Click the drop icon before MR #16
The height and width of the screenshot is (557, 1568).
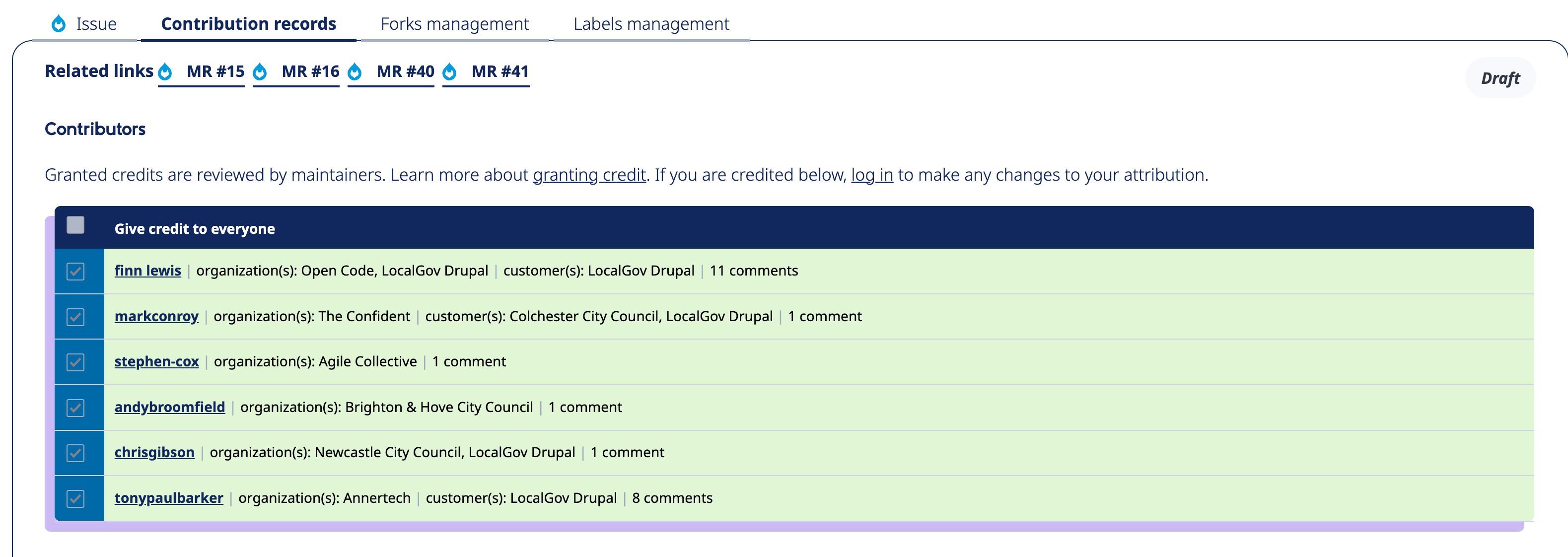[260, 72]
